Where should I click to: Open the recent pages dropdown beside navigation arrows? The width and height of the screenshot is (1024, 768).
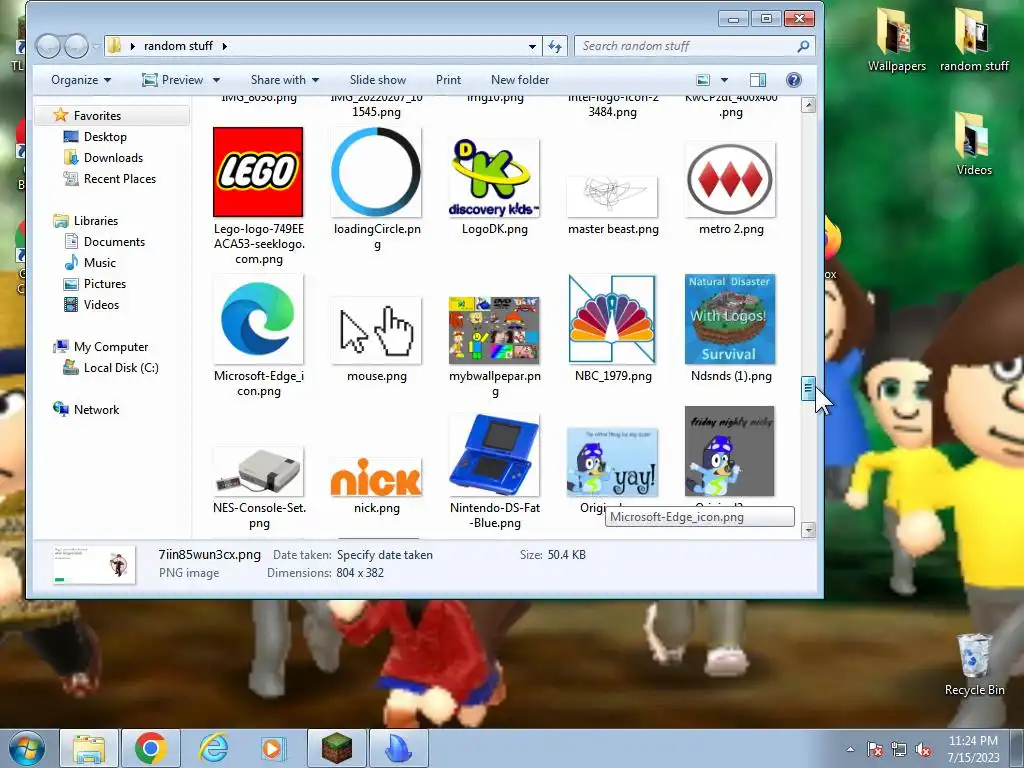coord(96,46)
